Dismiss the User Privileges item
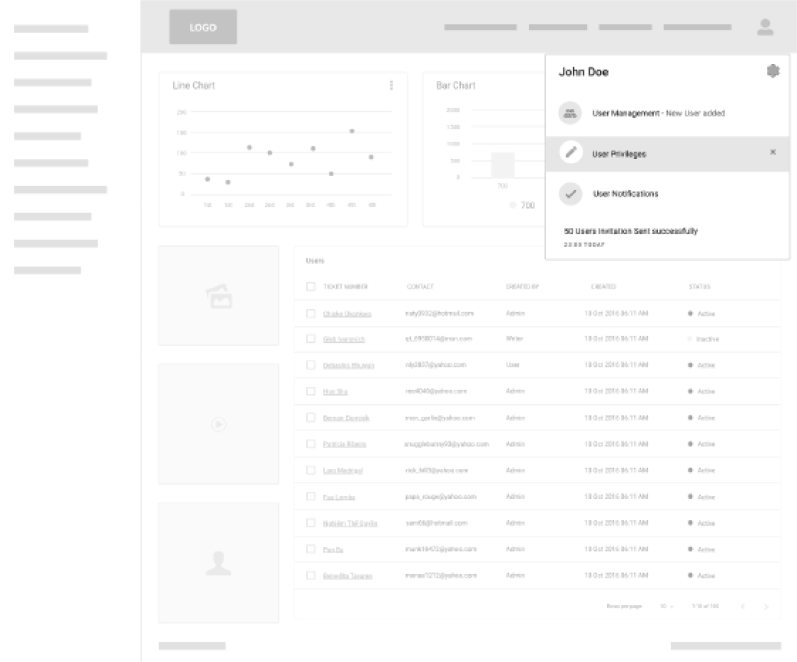 point(772,152)
